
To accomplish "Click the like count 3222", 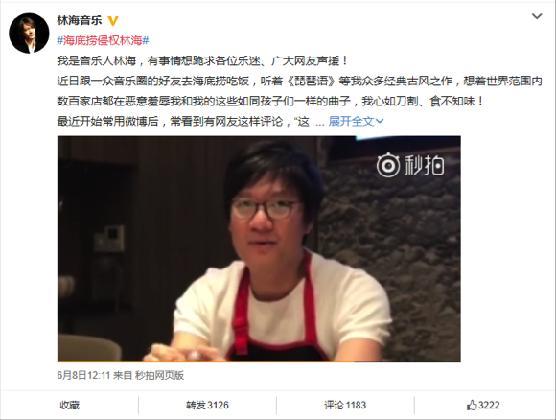I will 489,405.
